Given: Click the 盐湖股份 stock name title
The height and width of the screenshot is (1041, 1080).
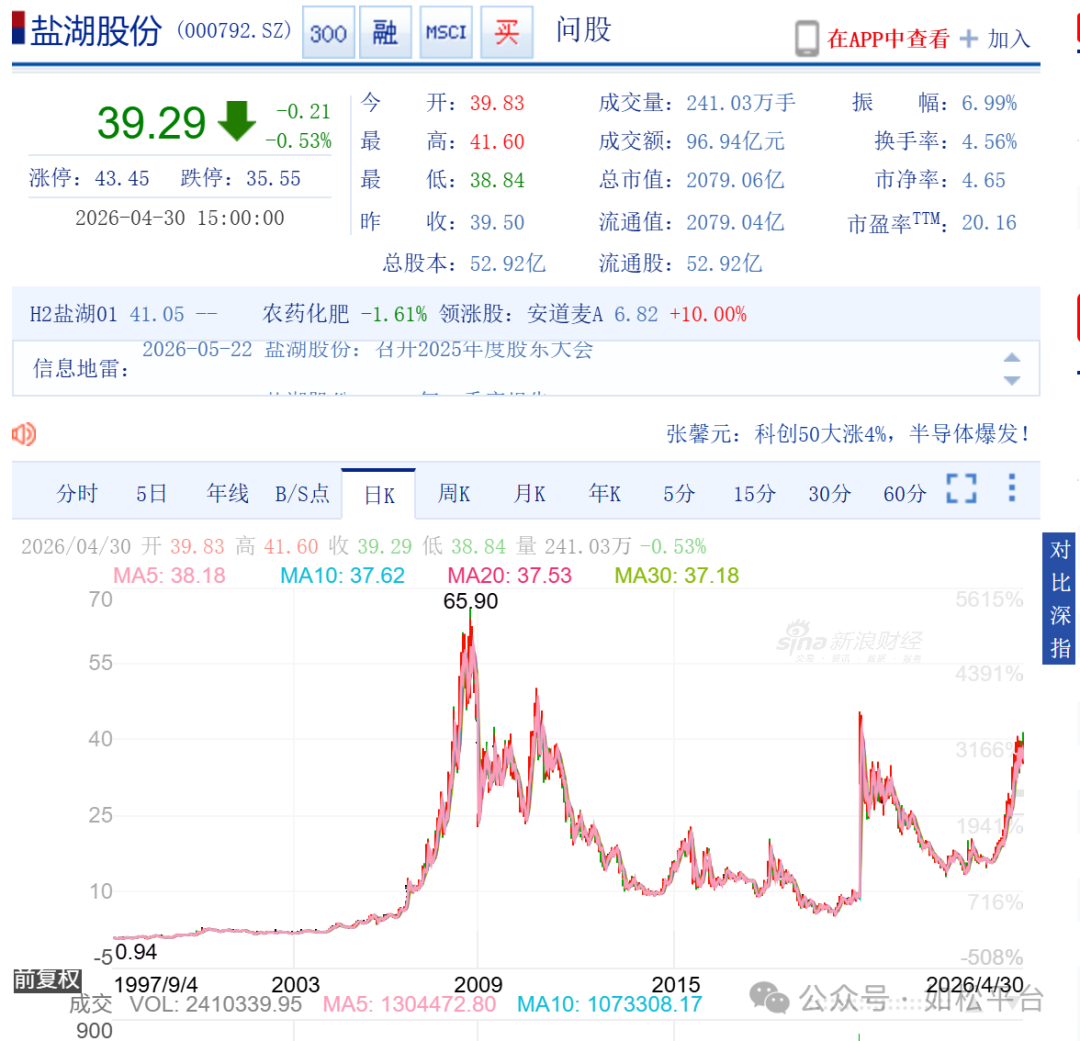Looking at the screenshot, I should tap(96, 31).
